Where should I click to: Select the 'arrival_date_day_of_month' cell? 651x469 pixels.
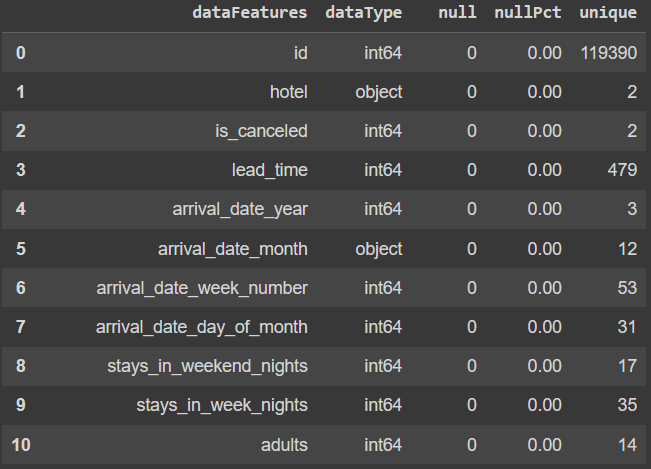(x=202, y=327)
